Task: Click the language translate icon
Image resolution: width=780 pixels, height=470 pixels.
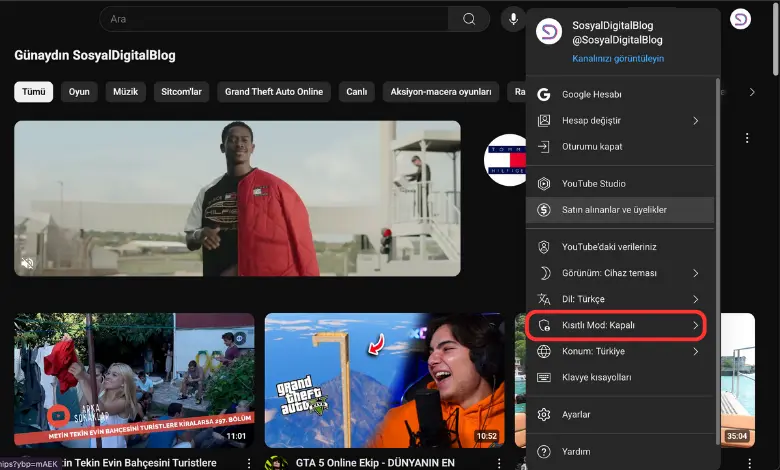Action: pos(544,299)
